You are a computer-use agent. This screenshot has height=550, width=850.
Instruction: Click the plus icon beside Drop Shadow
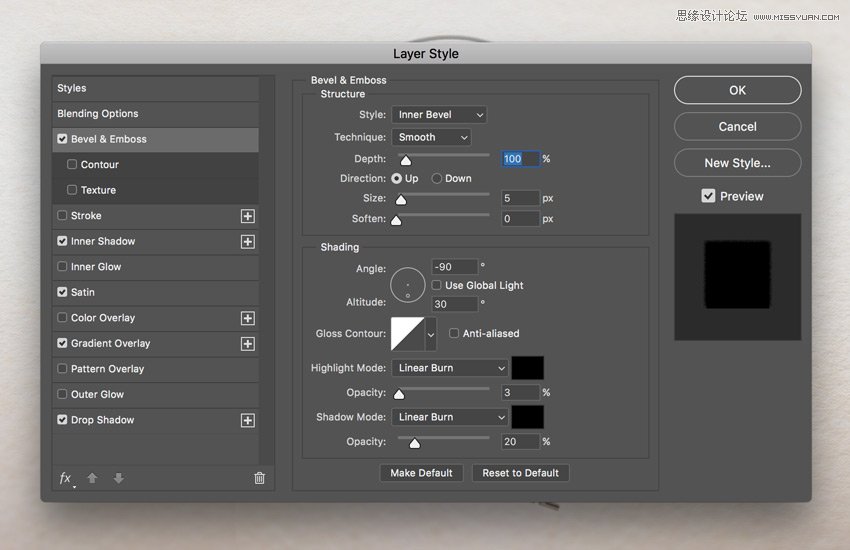(248, 421)
